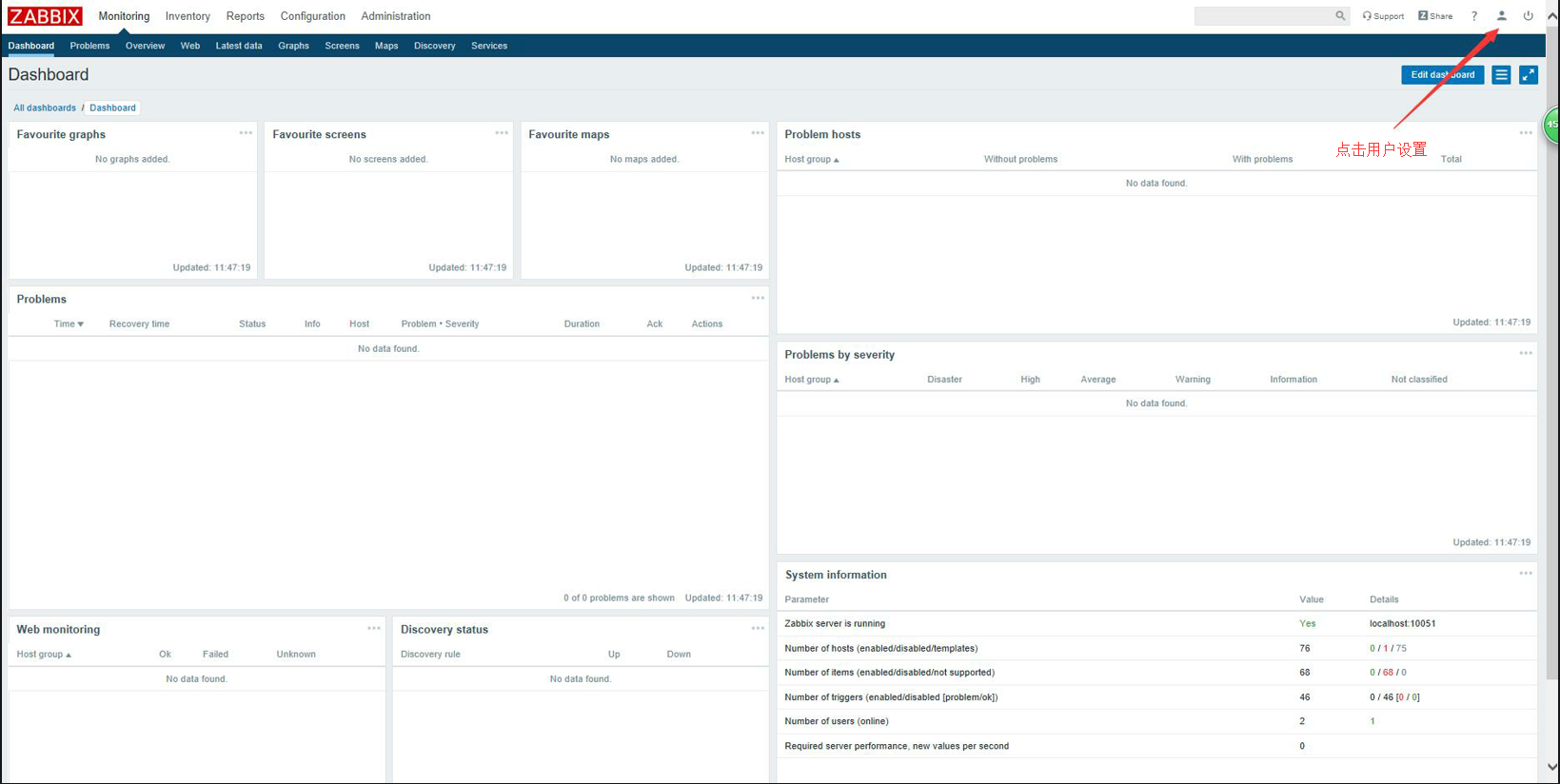Click the Recovery time column header
The height and width of the screenshot is (784, 1560).
click(x=139, y=323)
